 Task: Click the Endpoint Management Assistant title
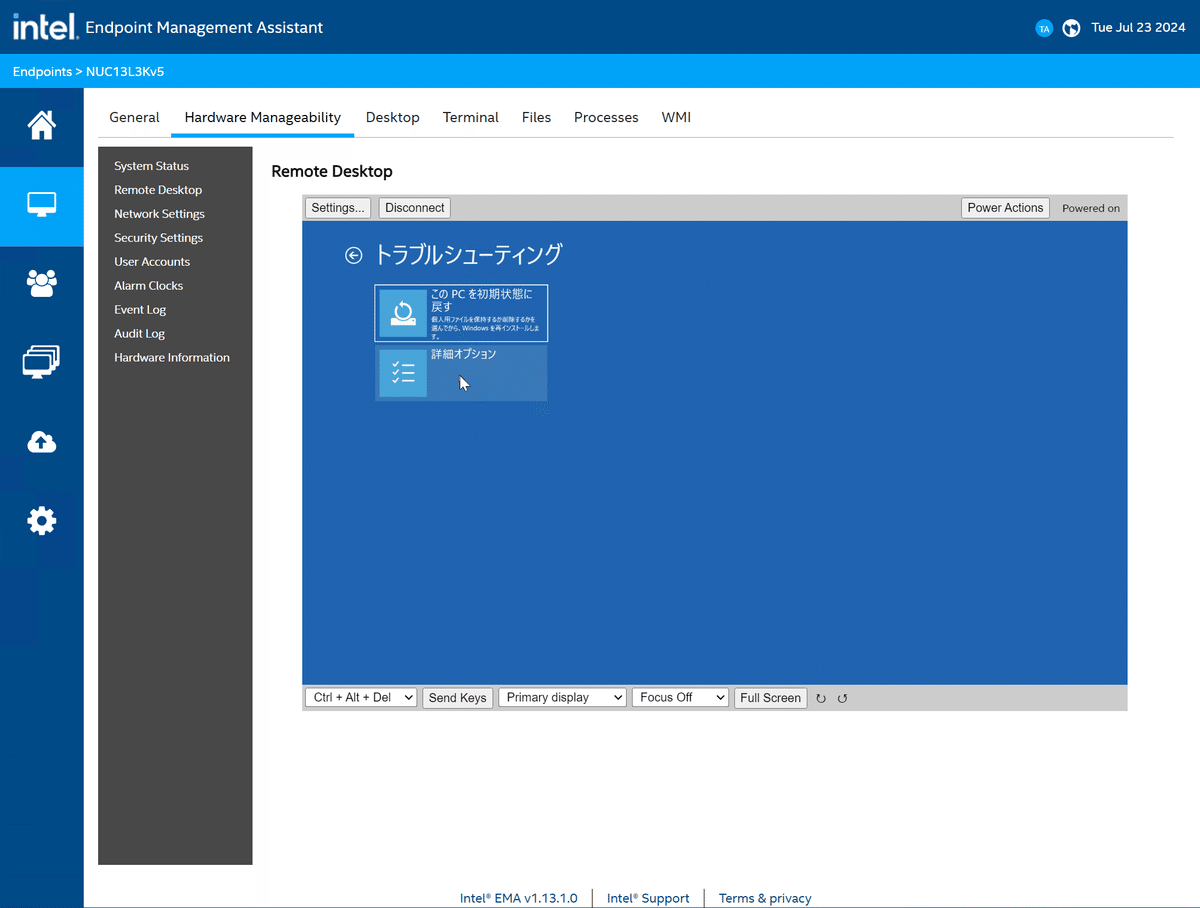(205, 28)
